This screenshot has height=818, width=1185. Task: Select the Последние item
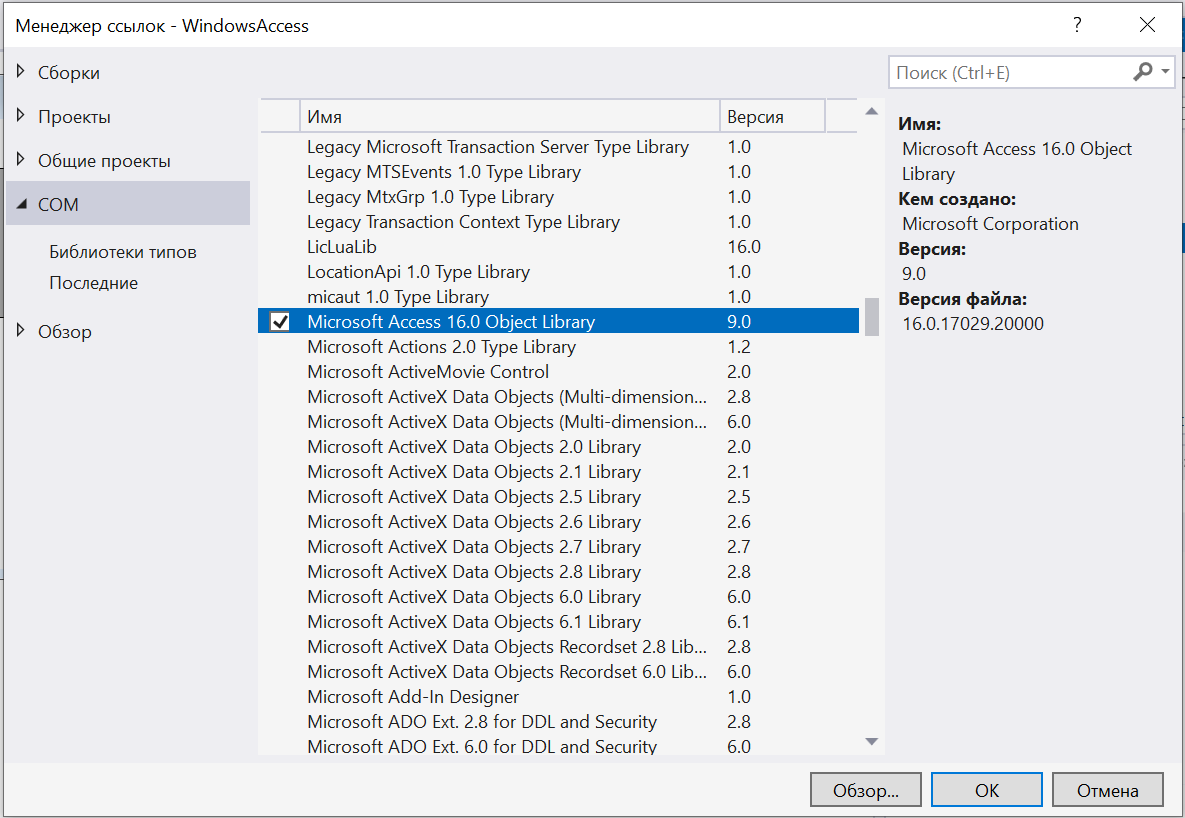(94, 283)
